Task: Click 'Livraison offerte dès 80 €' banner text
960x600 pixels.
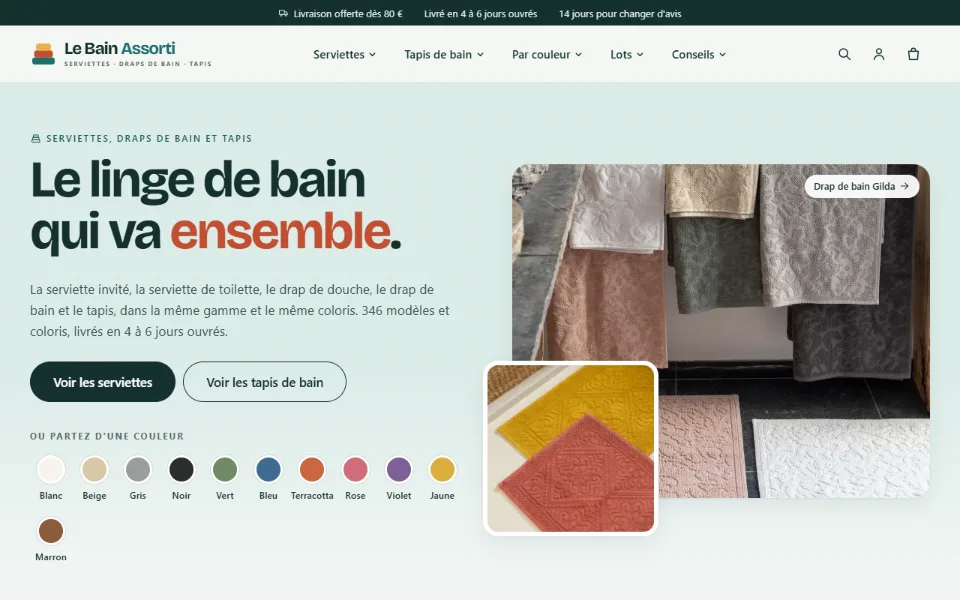Action: tap(348, 13)
